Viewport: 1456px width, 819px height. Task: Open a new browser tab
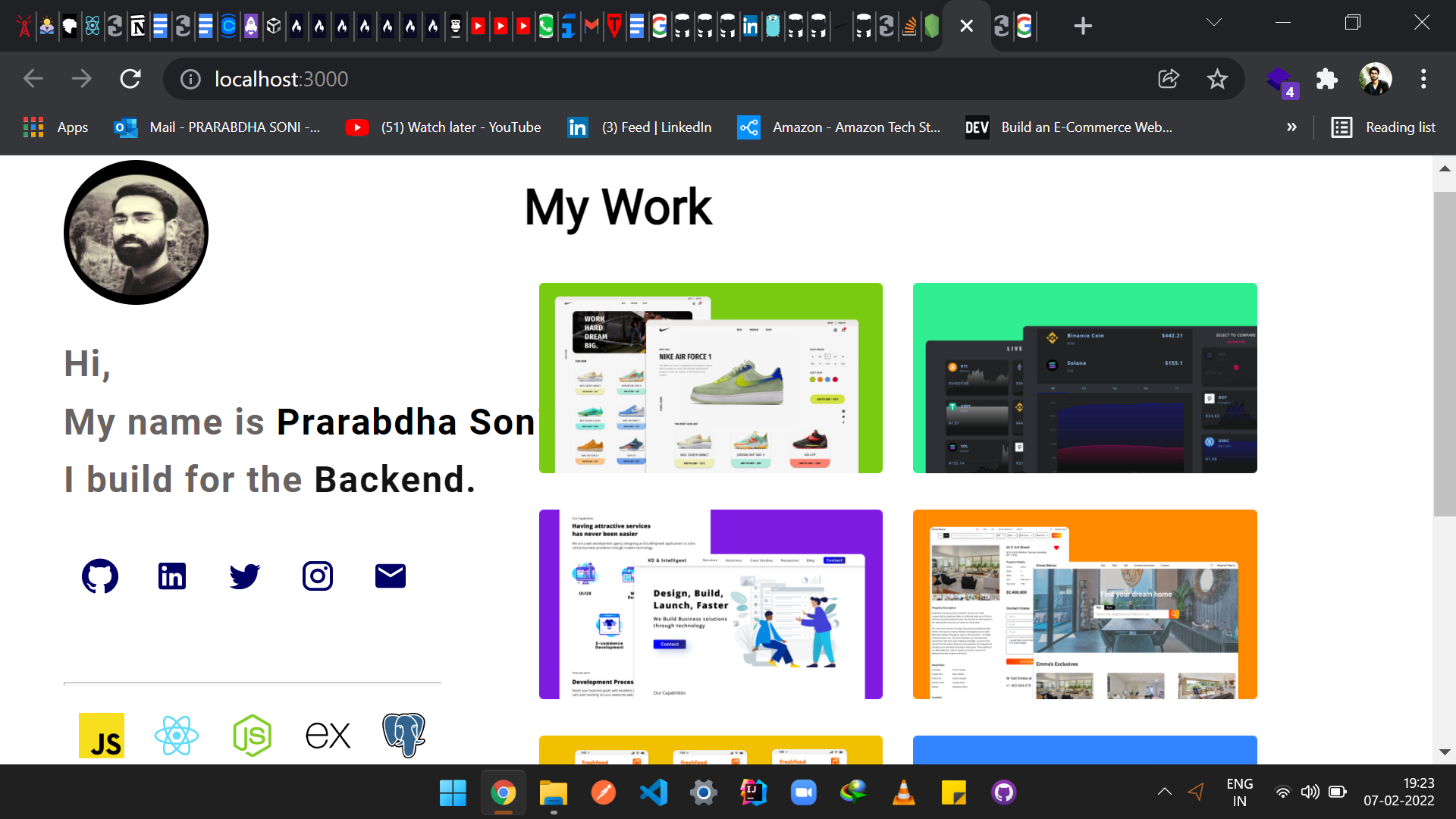tap(1083, 26)
